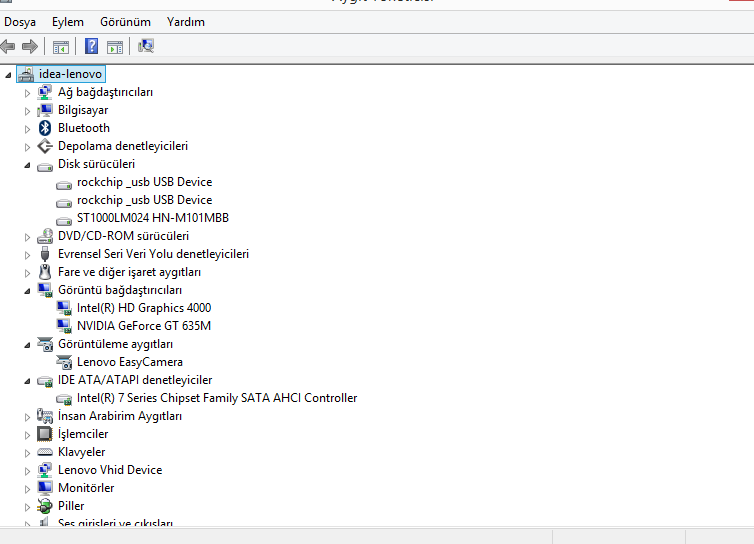Screen dimensions: 754x544
Task: Expand the DVD/CD-ROM sürücüleri node
Action: [27, 237]
